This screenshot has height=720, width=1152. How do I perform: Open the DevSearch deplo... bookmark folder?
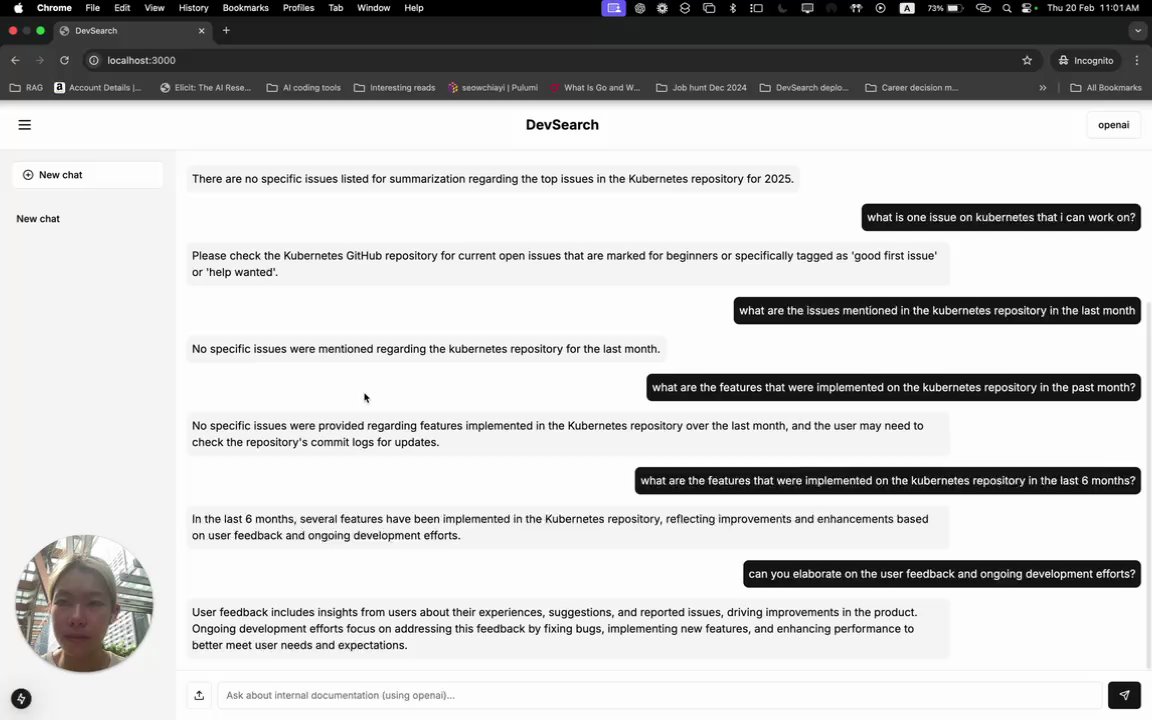[804, 87]
